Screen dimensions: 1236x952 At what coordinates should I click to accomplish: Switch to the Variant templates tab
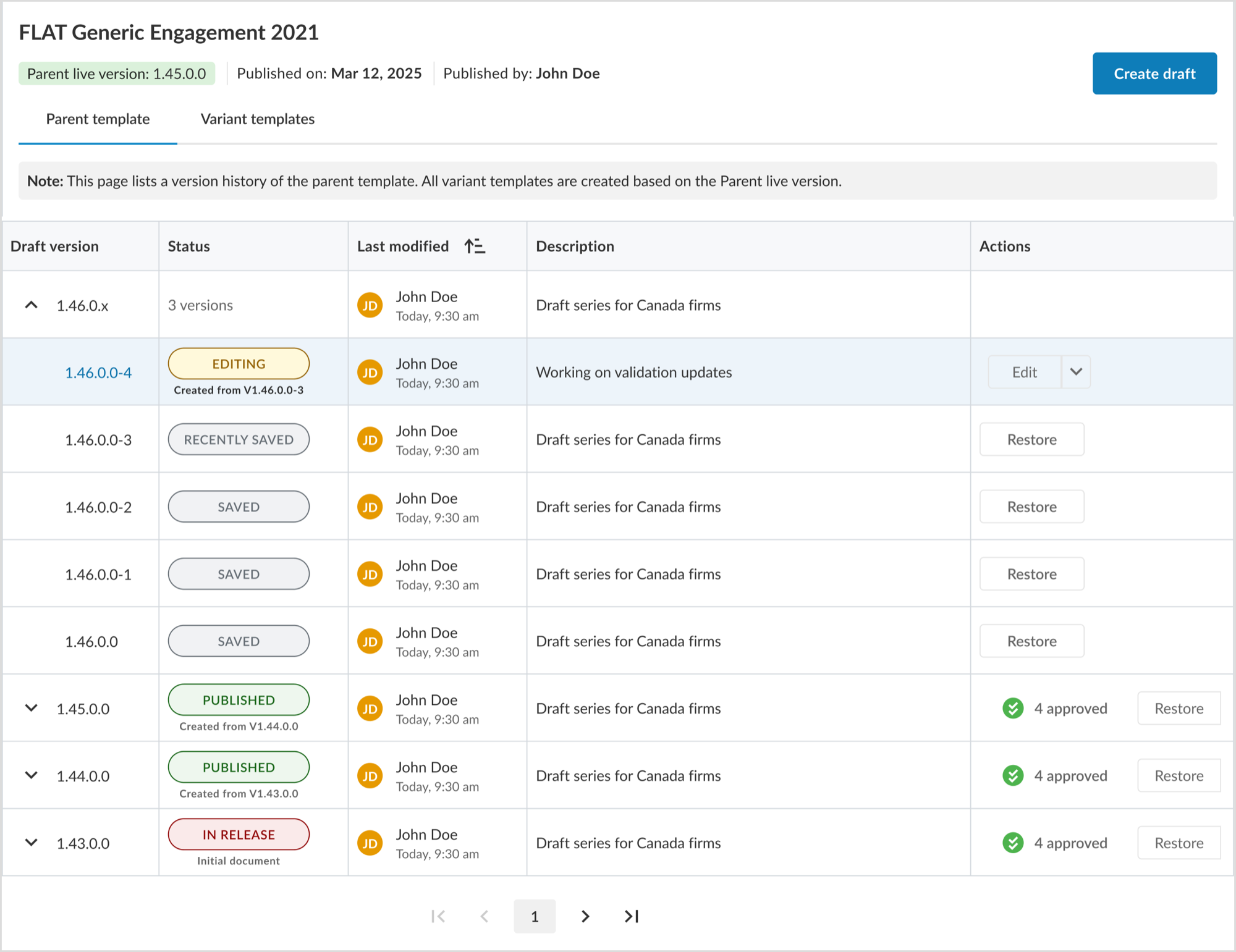tap(258, 119)
